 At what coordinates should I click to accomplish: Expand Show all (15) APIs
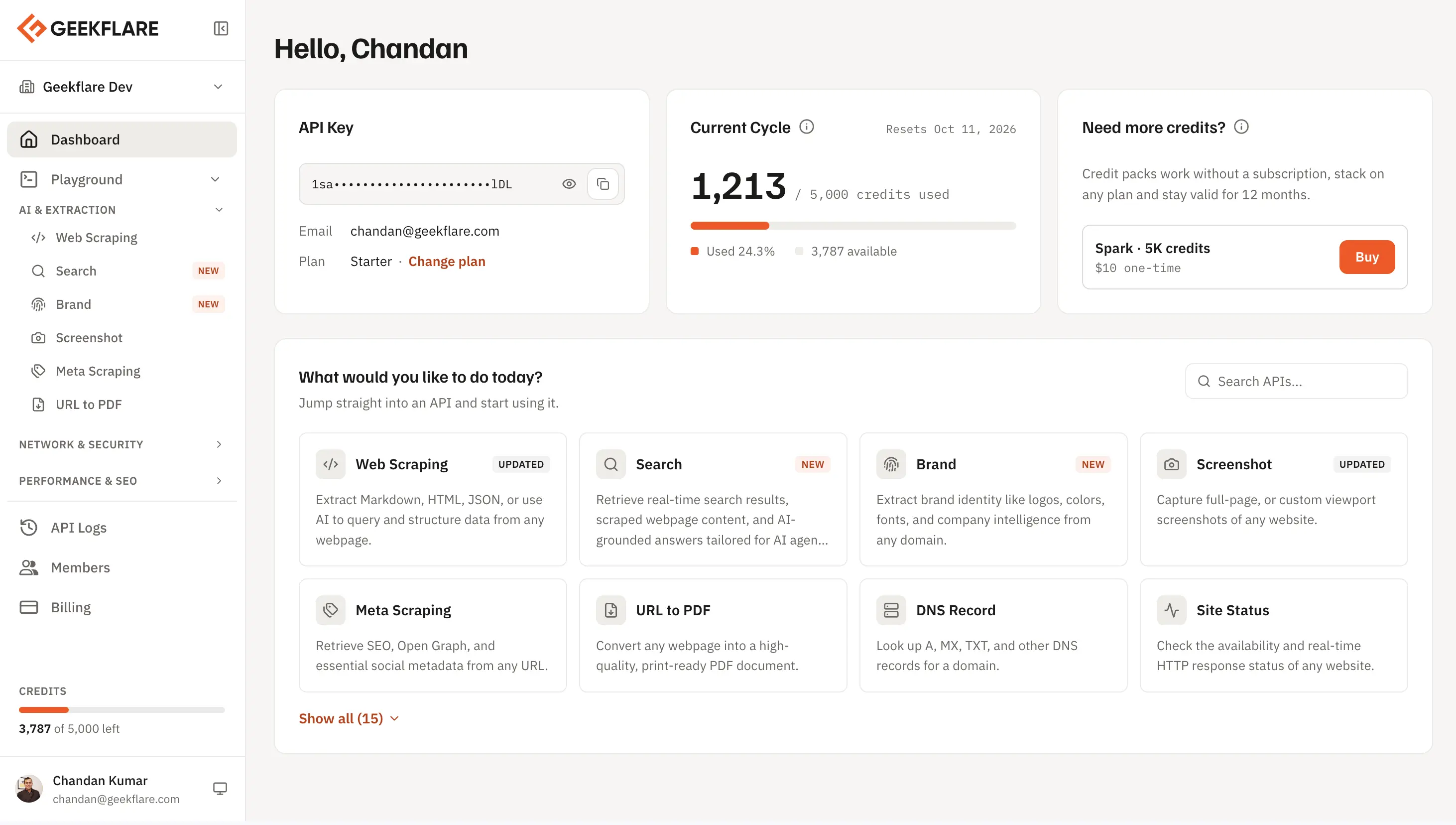(x=349, y=718)
